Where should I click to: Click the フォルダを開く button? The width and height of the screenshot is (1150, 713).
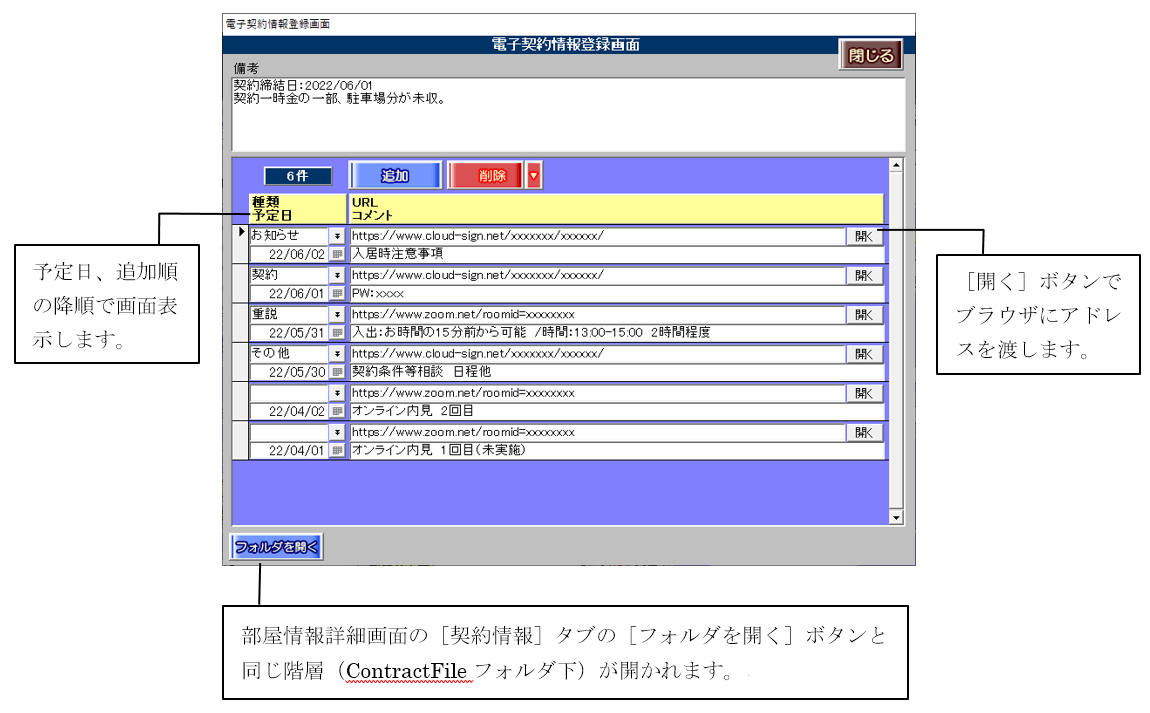(x=277, y=547)
